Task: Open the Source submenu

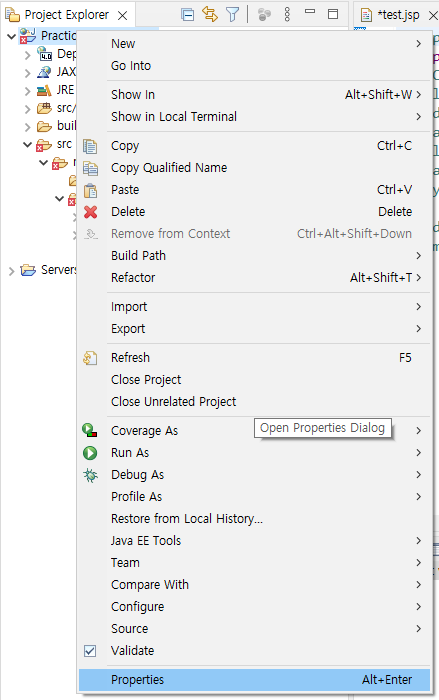Action: [x=255, y=629]
